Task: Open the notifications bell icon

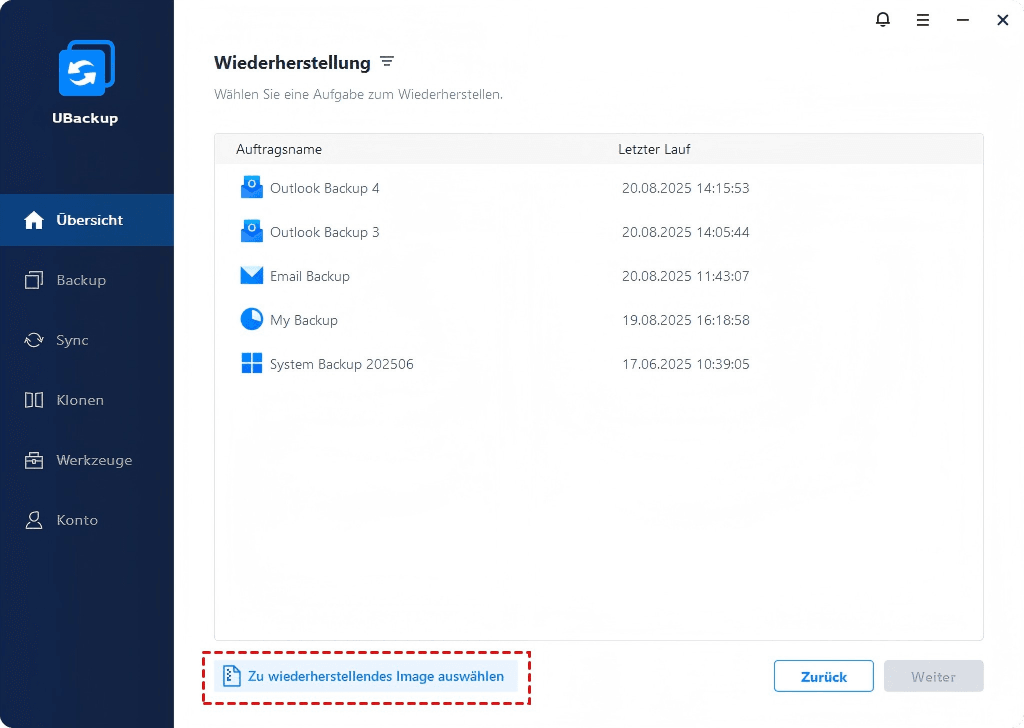Action: (883, 20)
